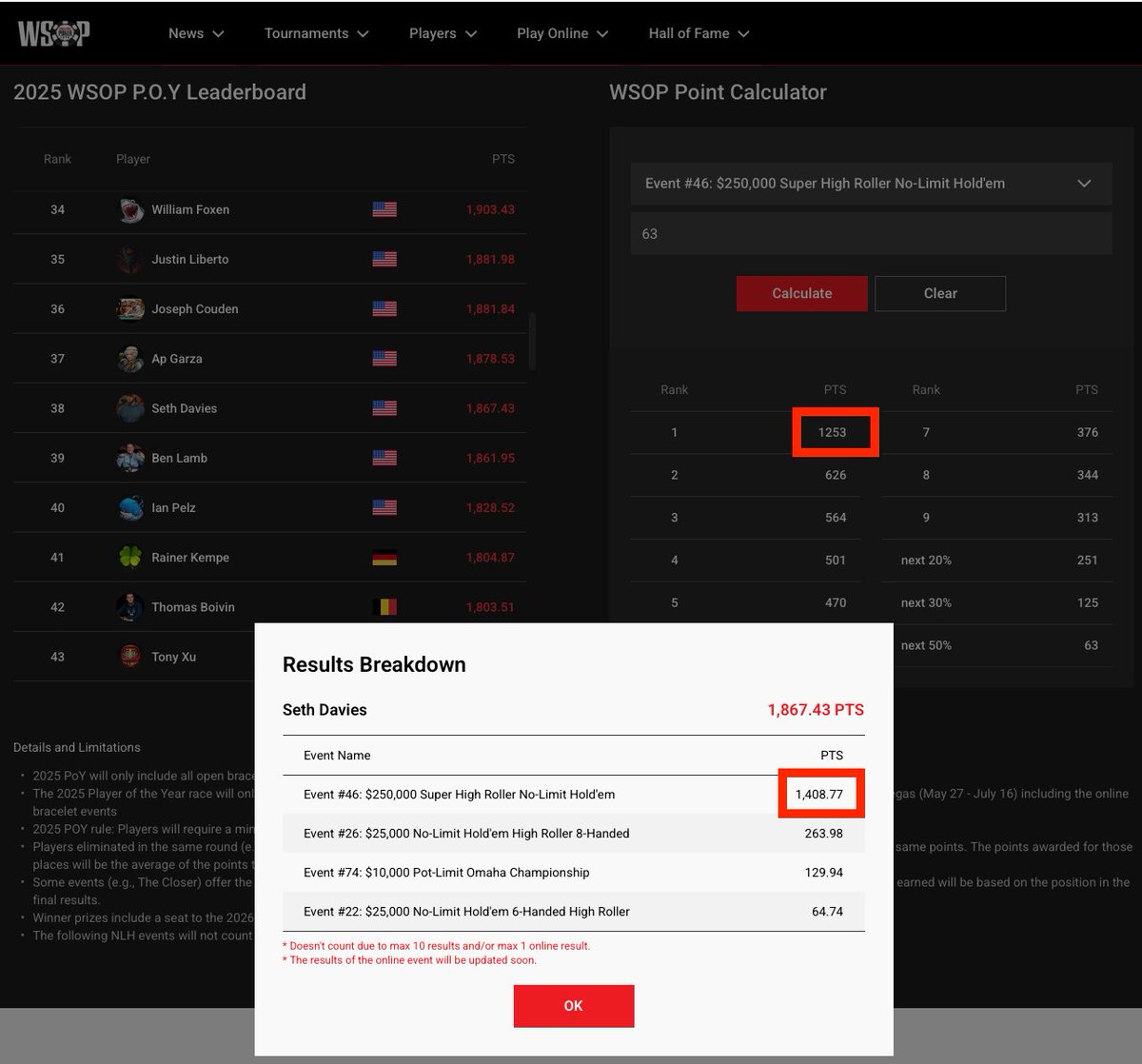Expand the Event #46 event dropdown
The image size is (1142, 1064).
(x=871, y=184)
